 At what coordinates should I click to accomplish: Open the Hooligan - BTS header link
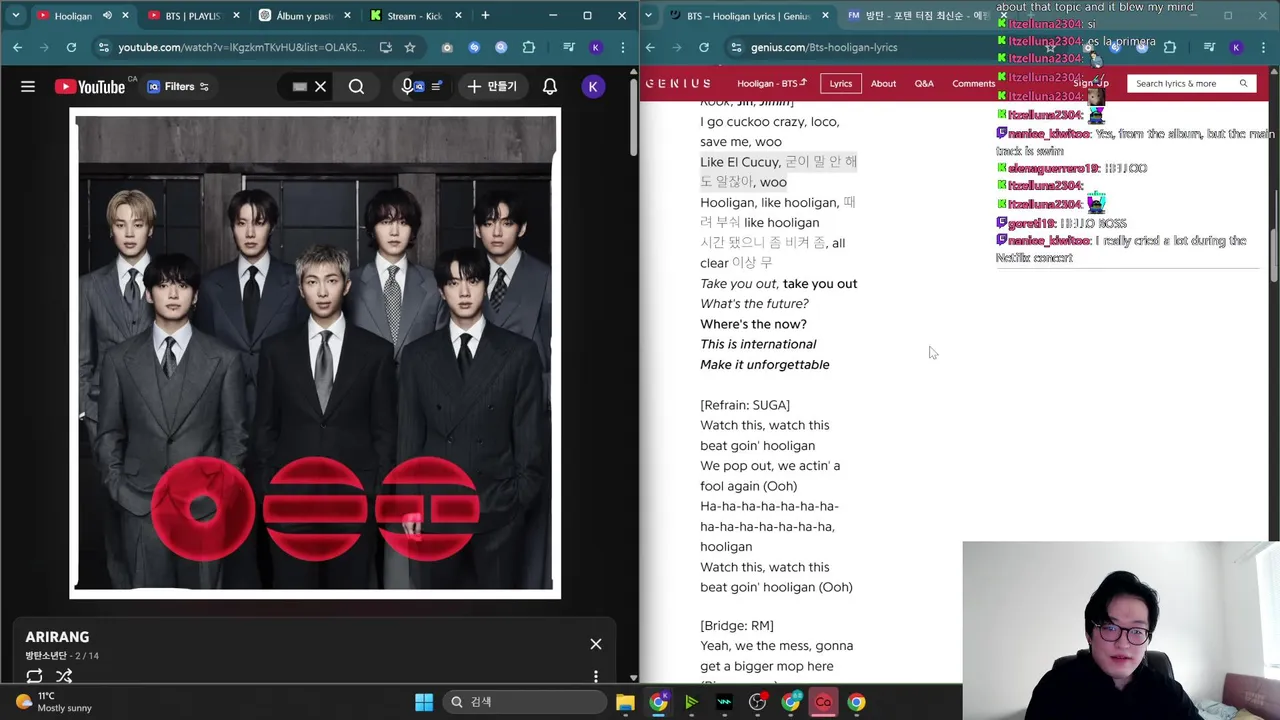click(771, 83)
